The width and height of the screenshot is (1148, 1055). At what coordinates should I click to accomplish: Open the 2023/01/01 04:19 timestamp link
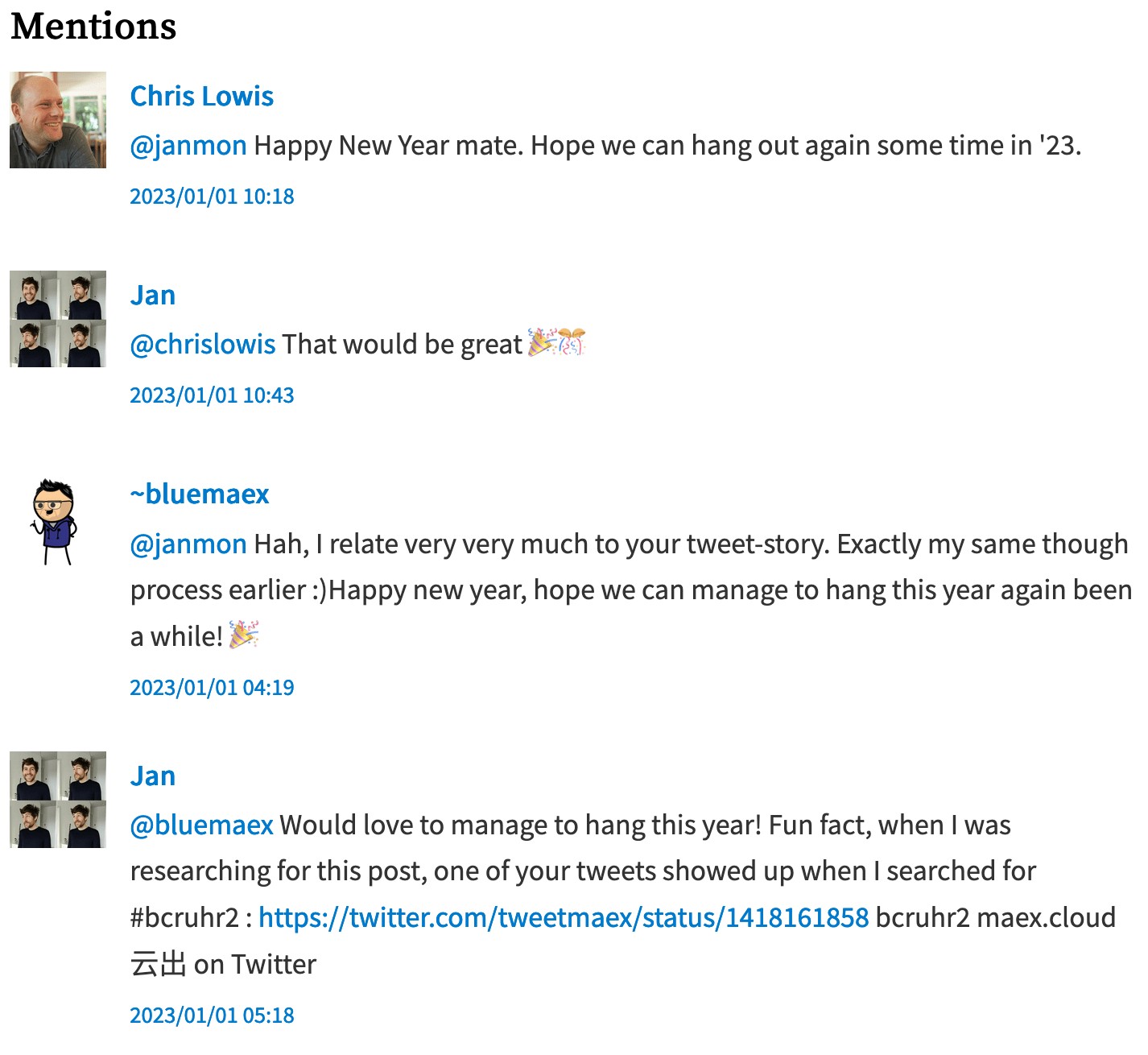coord(213,688)
